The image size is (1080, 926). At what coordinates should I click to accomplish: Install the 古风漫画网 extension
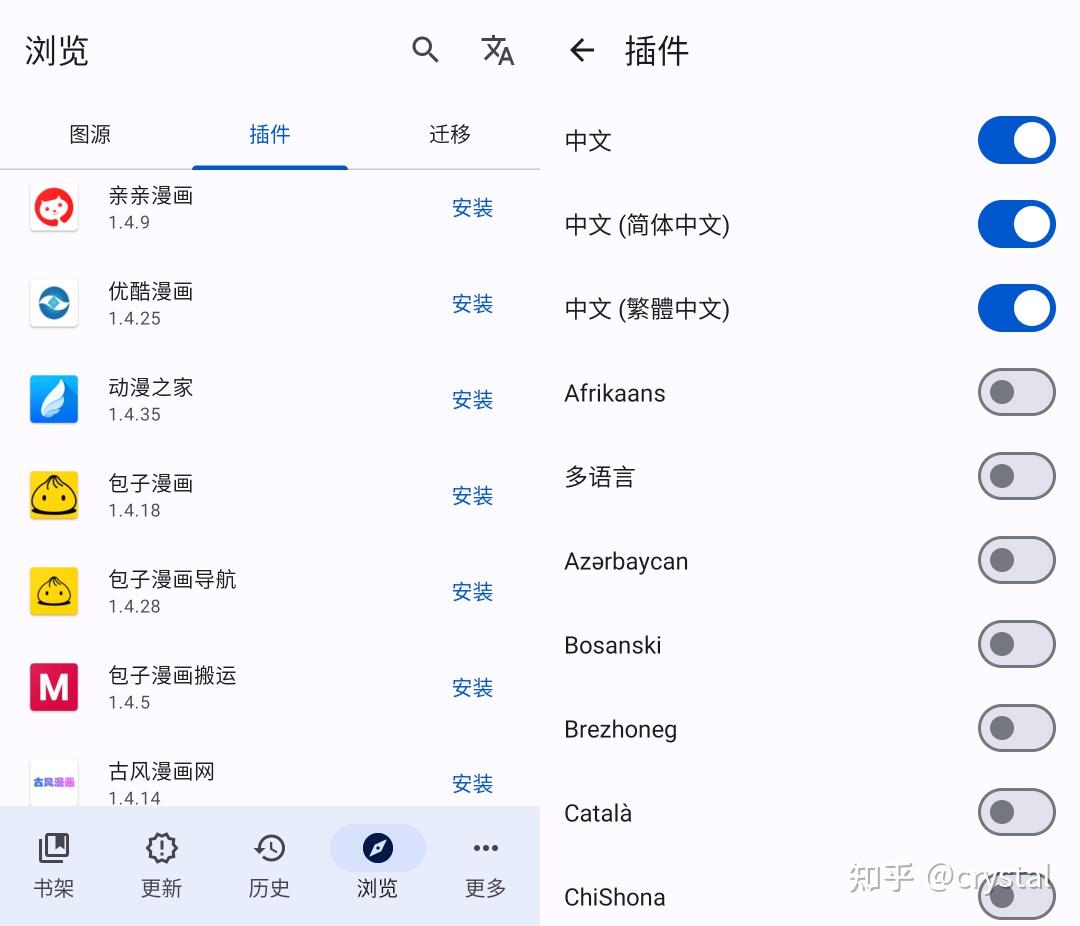click(472, 783)
